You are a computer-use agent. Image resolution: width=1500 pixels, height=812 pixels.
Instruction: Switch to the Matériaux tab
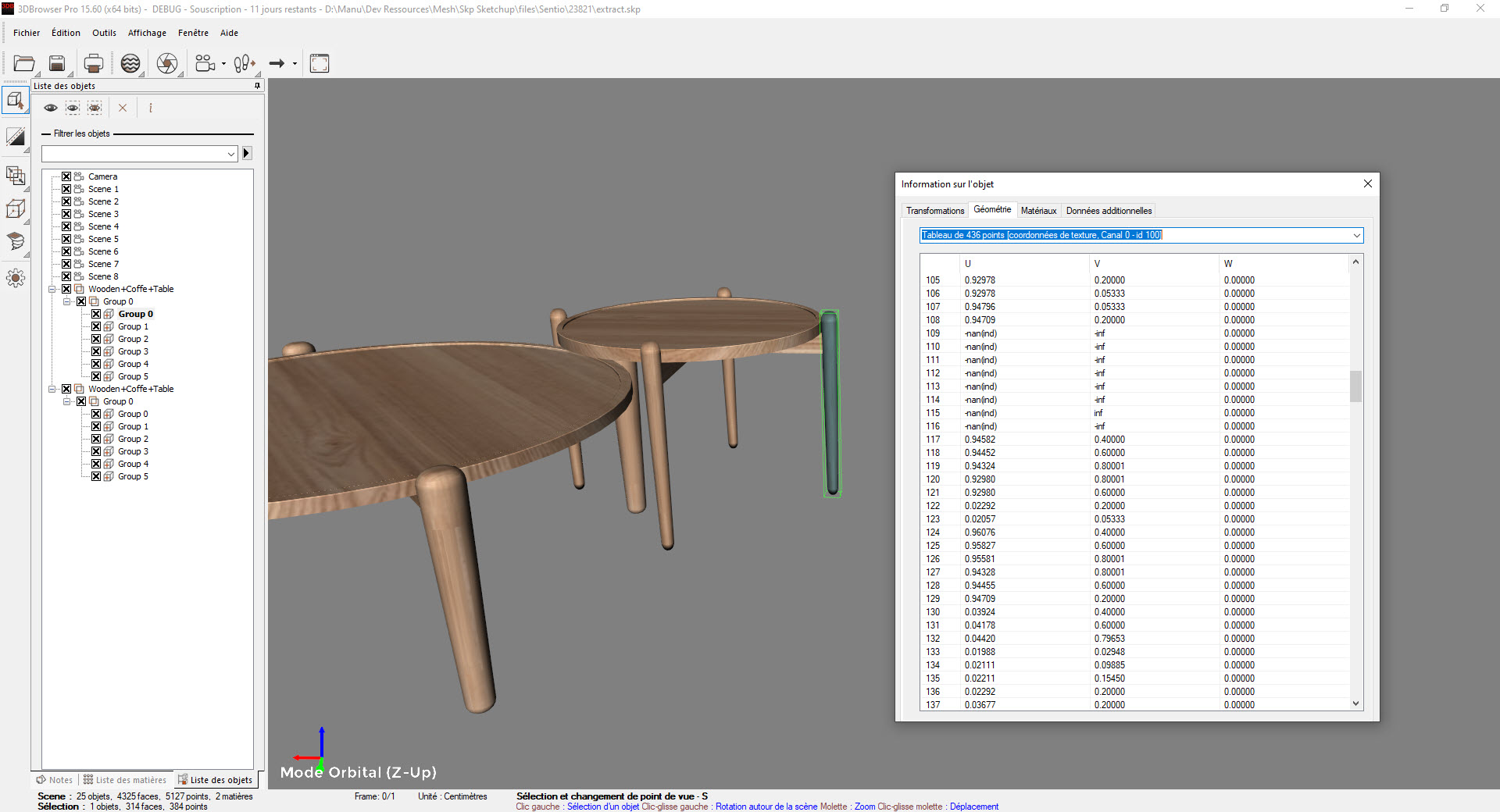pos(1038,211)
